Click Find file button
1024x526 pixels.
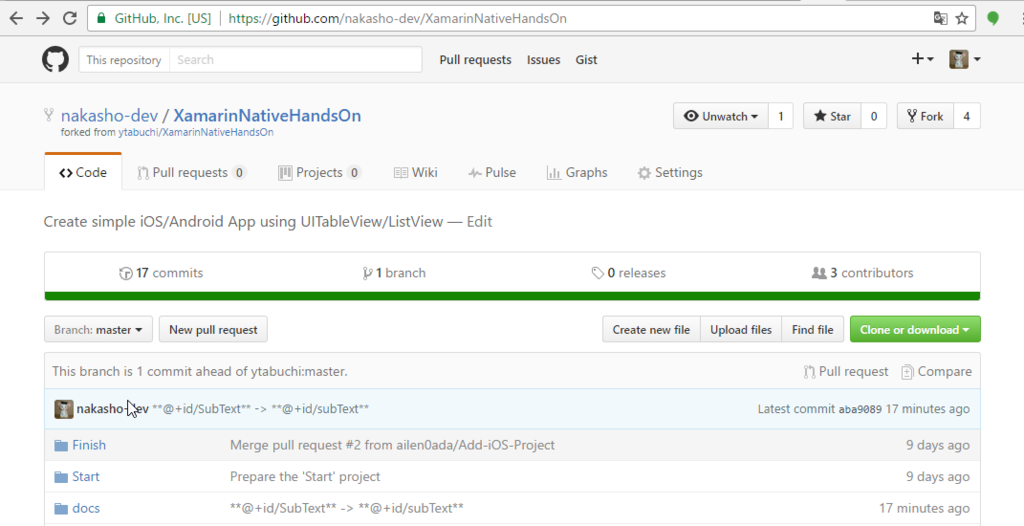pos(812,329)
